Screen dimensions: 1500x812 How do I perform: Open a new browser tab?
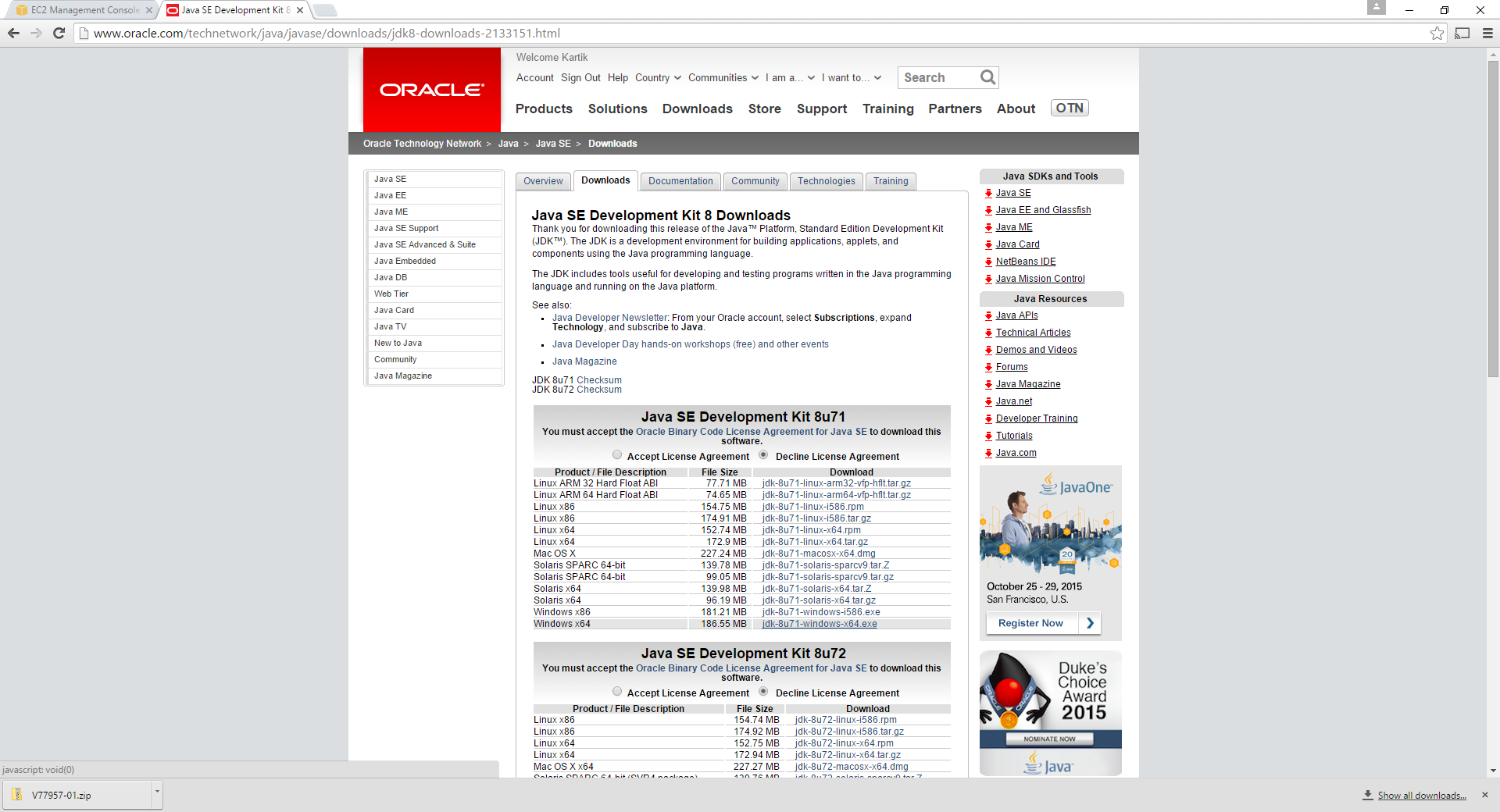pos(324,10)
